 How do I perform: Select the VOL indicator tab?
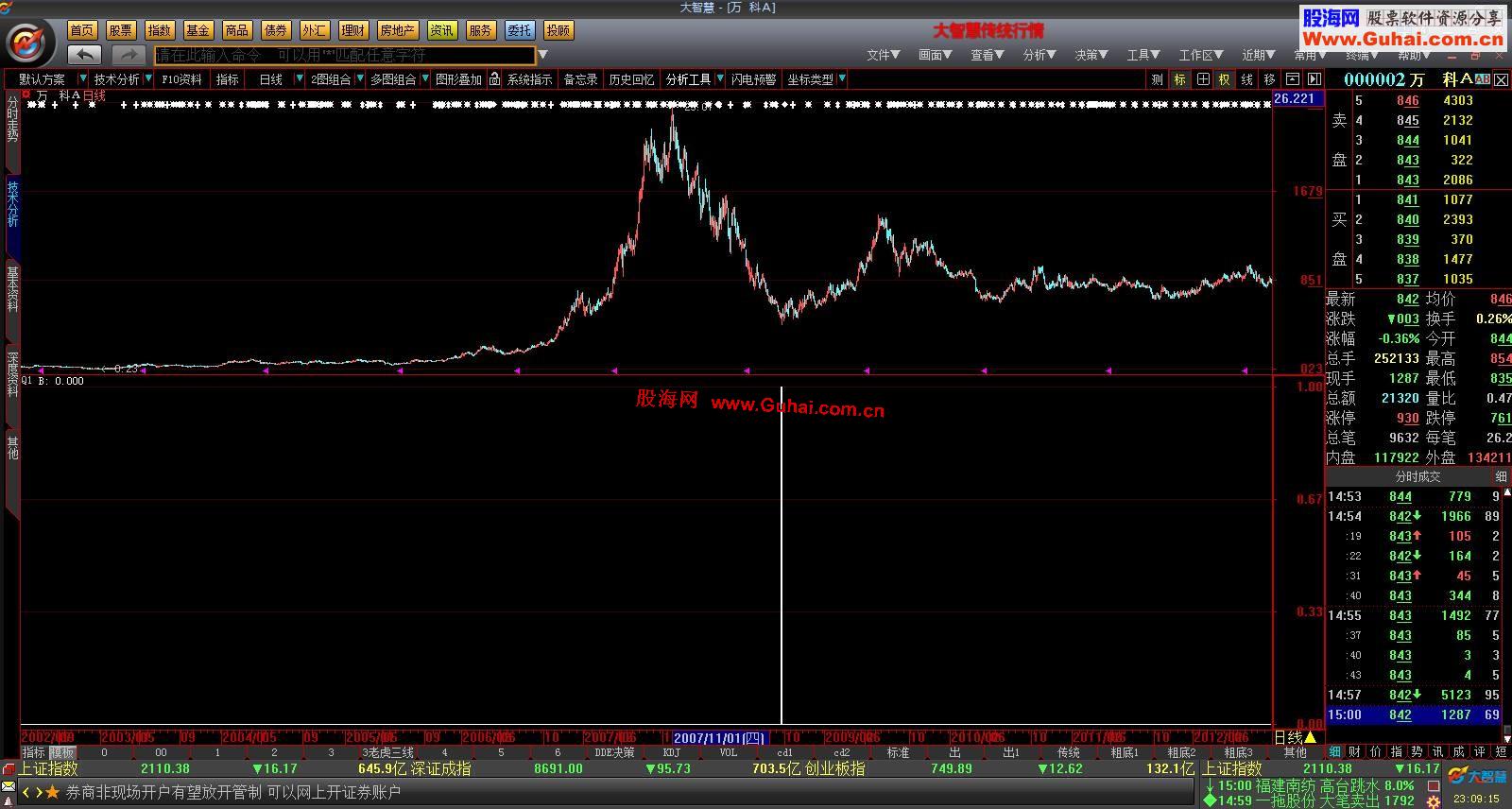click(728, 752)
